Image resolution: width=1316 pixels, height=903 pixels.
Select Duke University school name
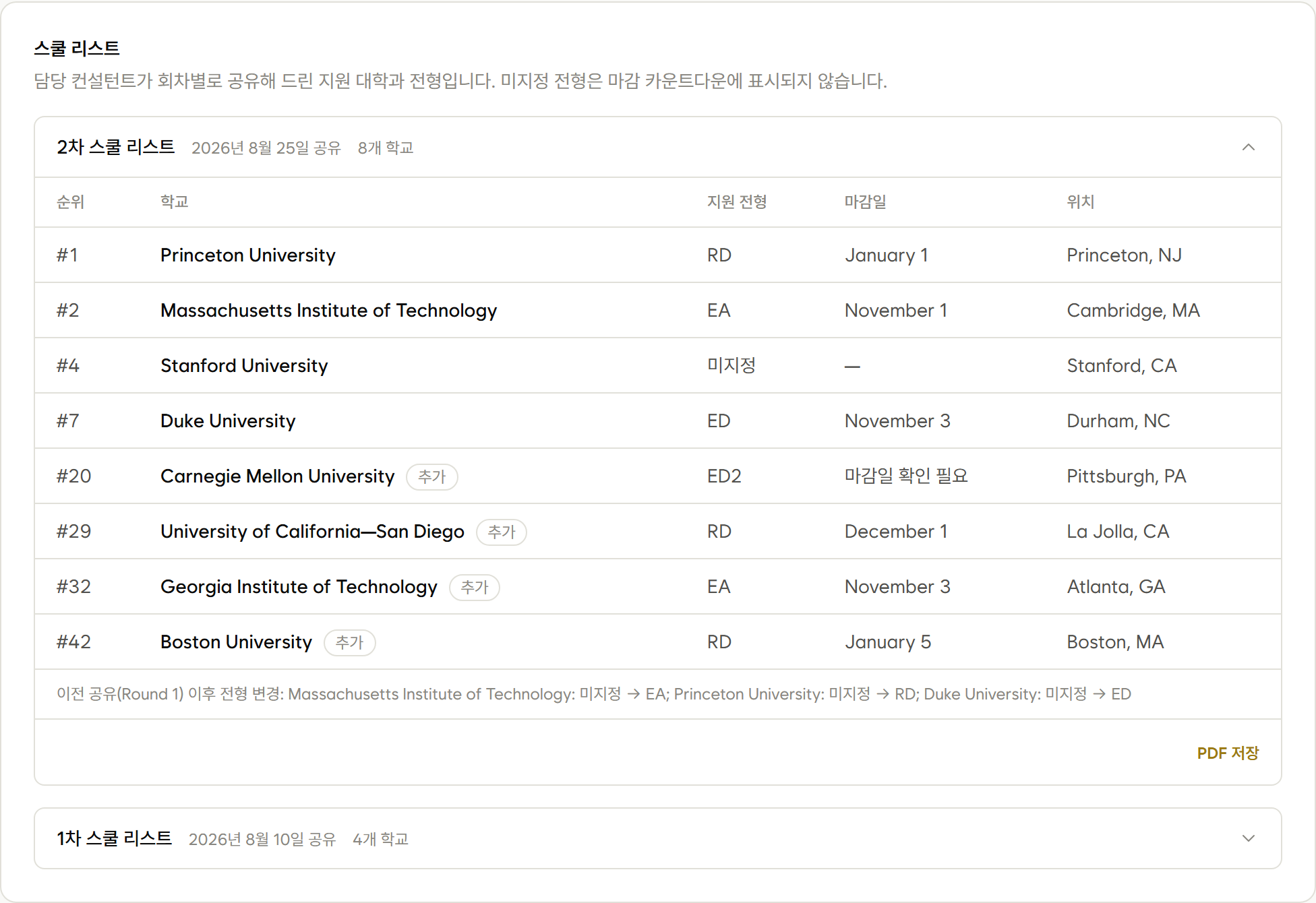coord(228,421)
